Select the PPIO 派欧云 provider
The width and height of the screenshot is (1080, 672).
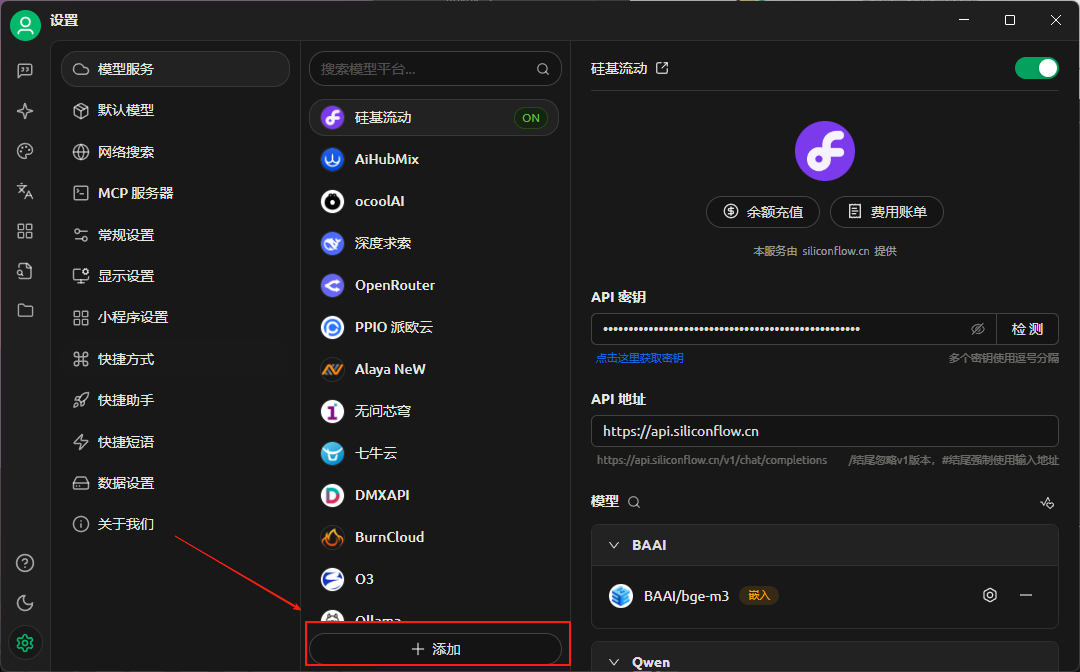[x=434, y=327]
